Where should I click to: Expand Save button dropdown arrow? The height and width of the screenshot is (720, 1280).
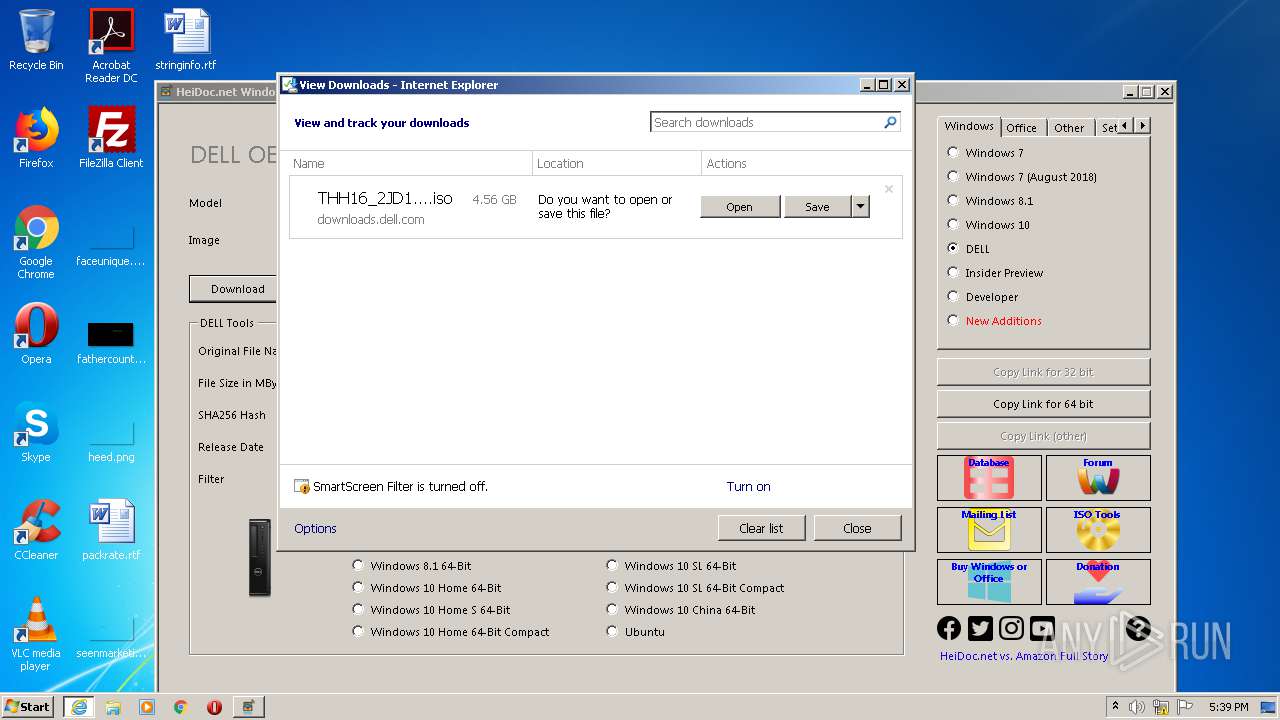860,207
